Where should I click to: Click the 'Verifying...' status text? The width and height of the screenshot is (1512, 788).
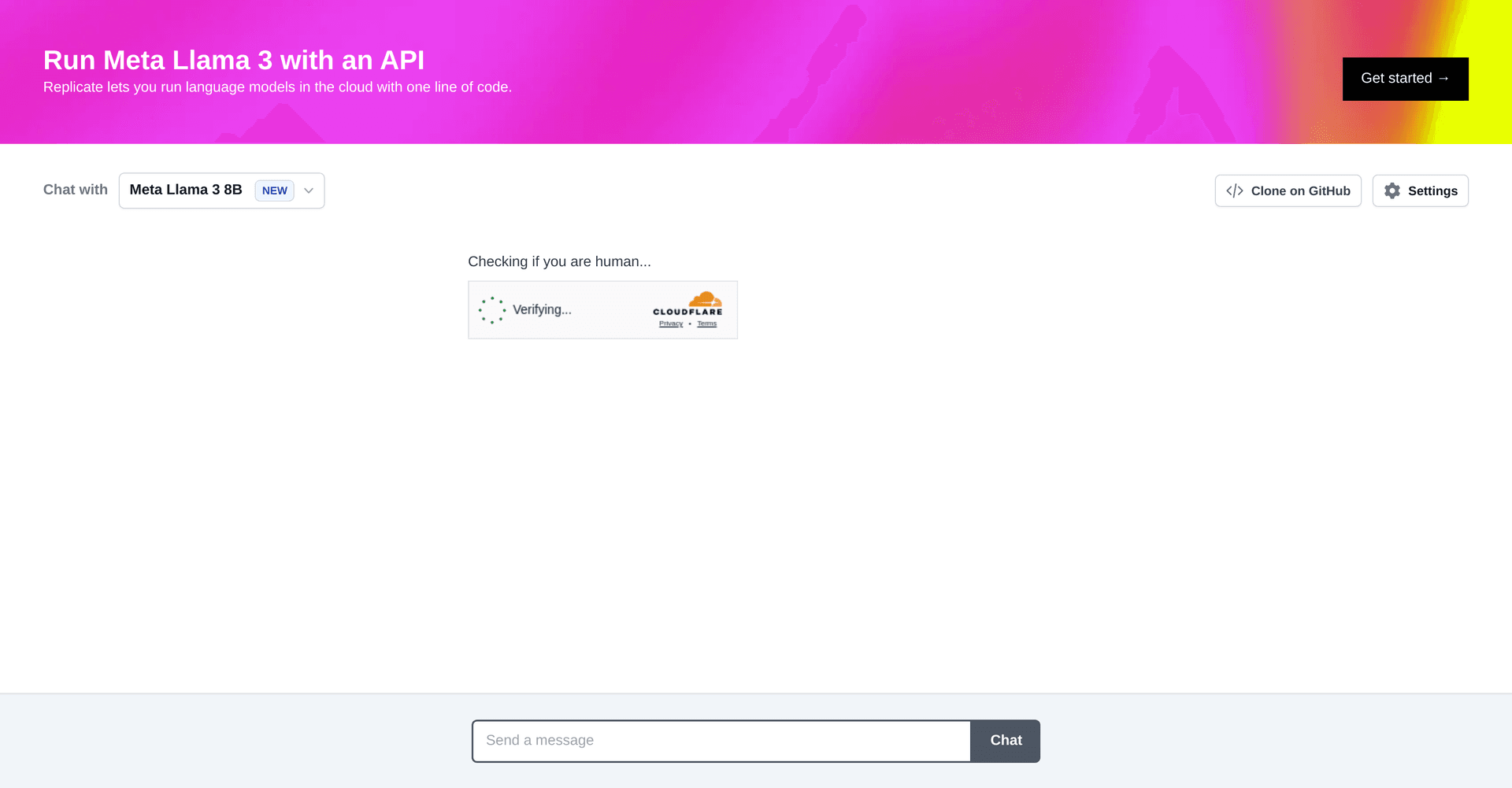point(542,309)
